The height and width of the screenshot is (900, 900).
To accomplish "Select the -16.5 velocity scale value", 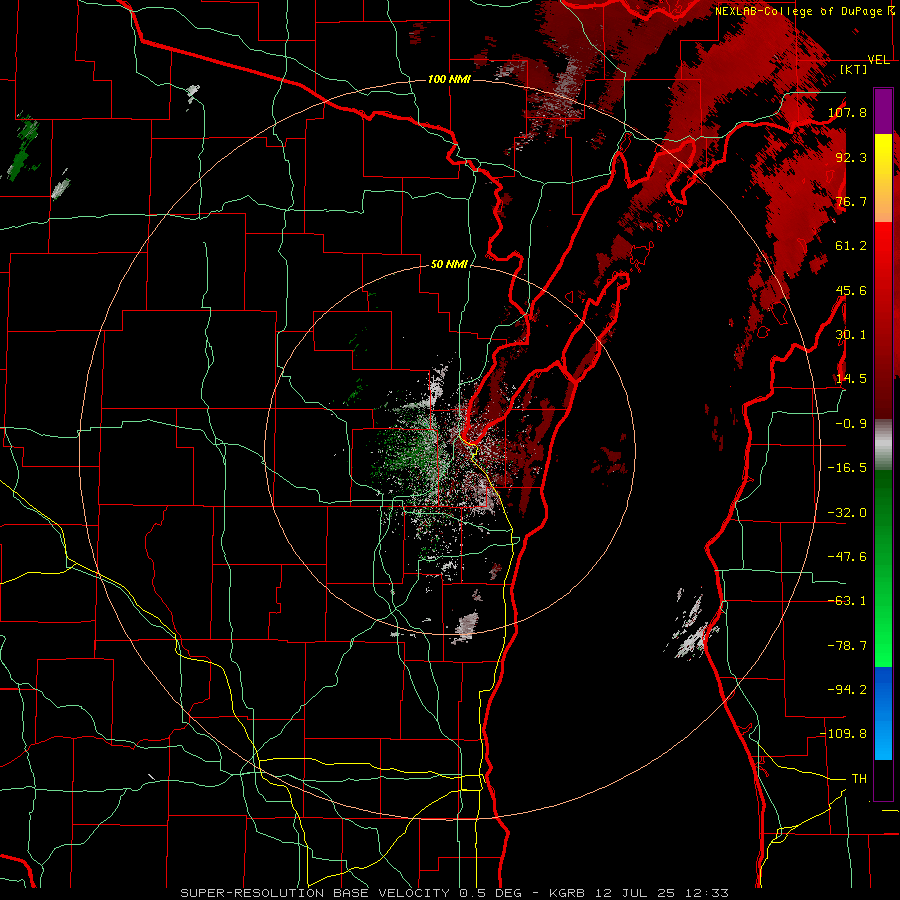I will coord(847,467).
